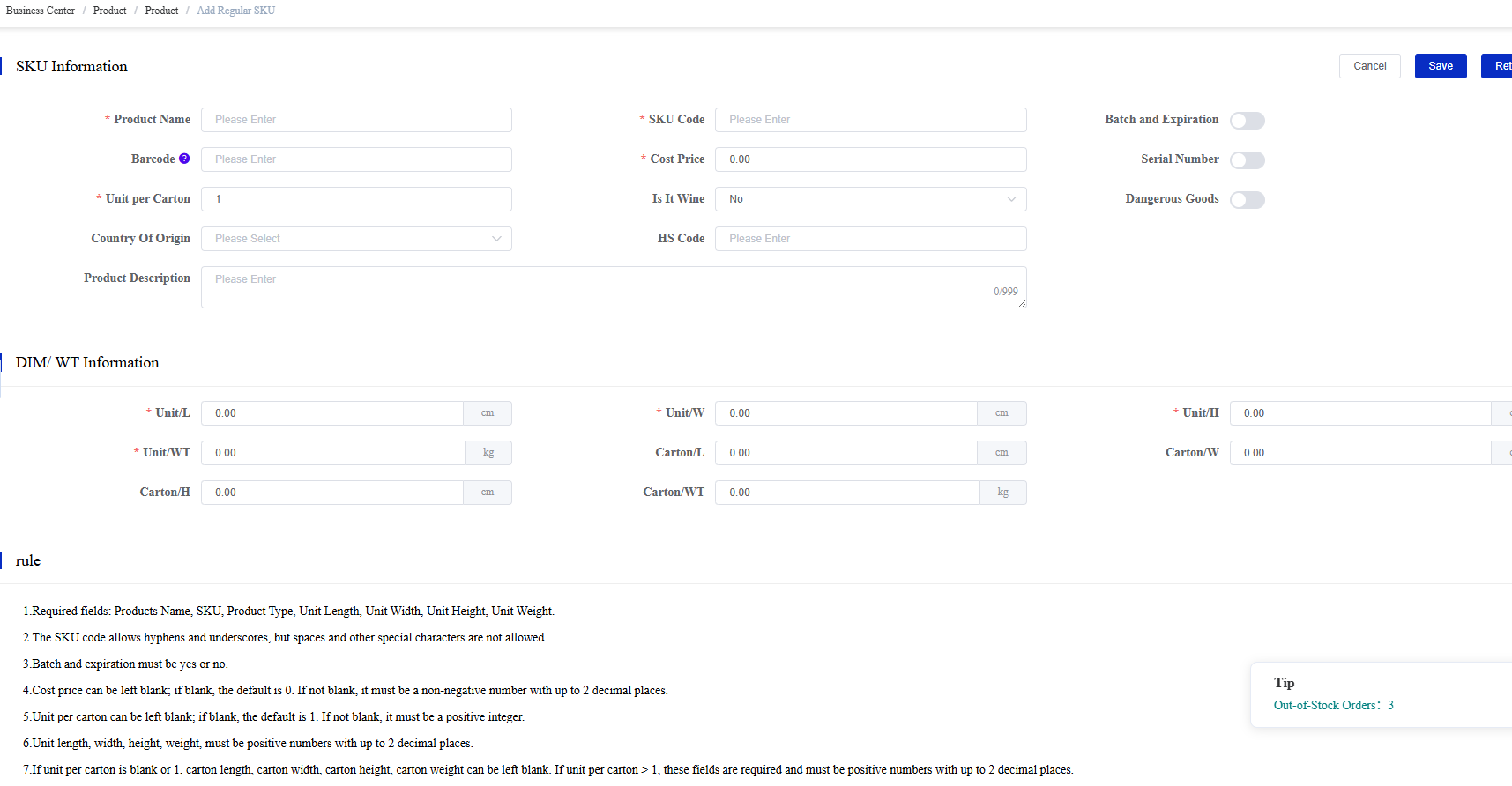Click the Unit/W width field
The height and width of the screenshot is (786, 1512).
(x=846, y=413)
